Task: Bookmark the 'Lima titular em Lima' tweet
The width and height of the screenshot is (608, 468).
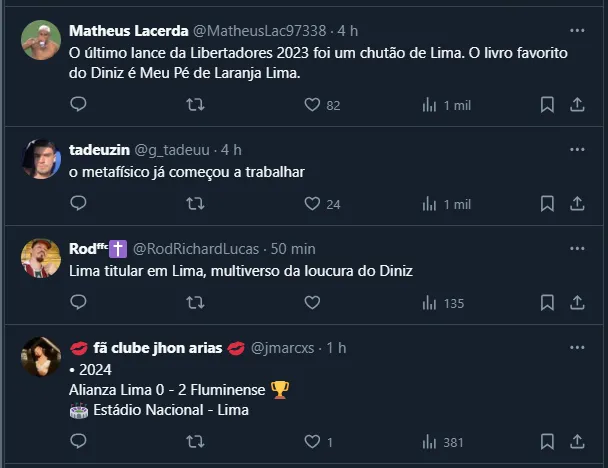Action: pos(547,302)
